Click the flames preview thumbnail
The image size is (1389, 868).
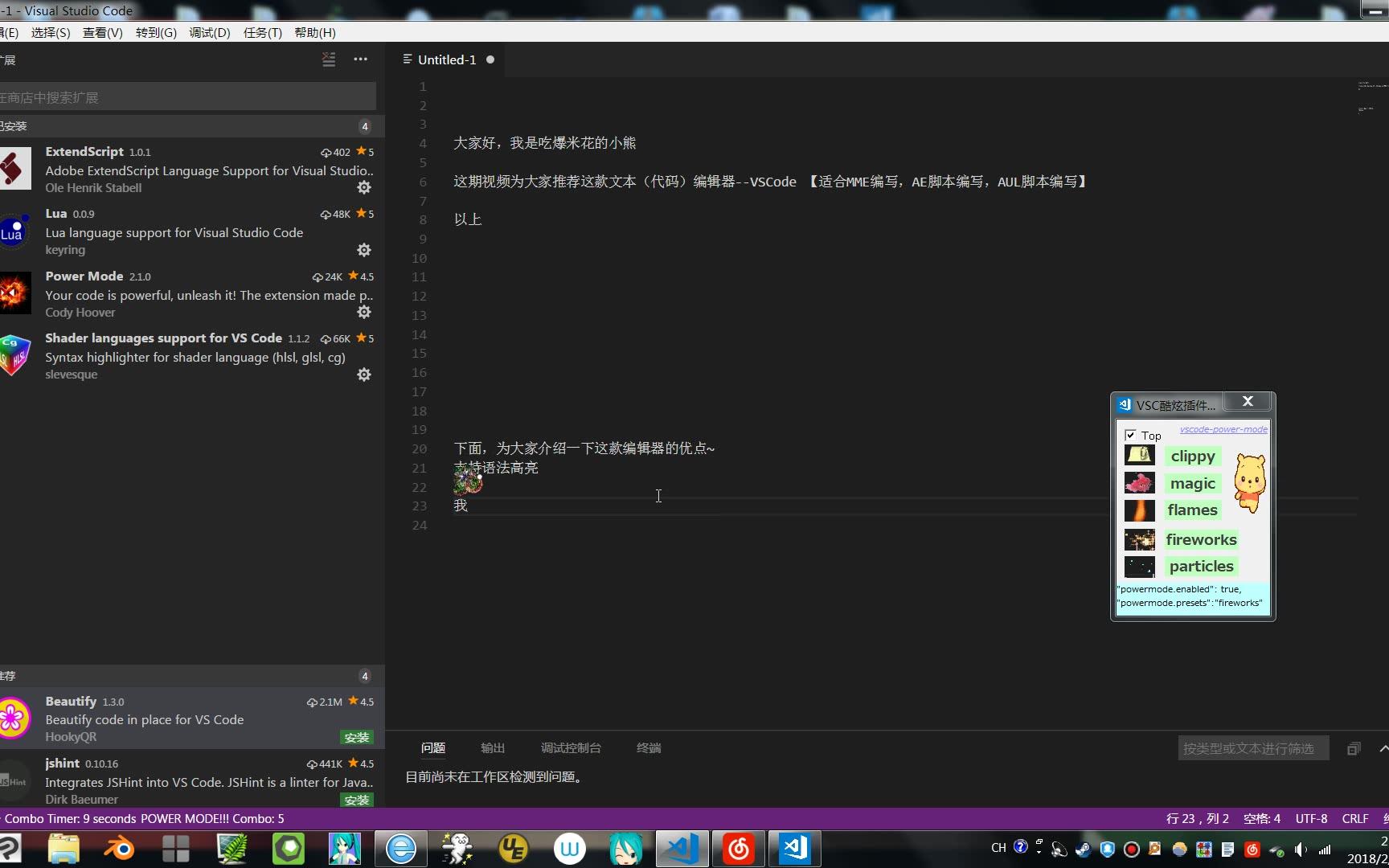1139,510
